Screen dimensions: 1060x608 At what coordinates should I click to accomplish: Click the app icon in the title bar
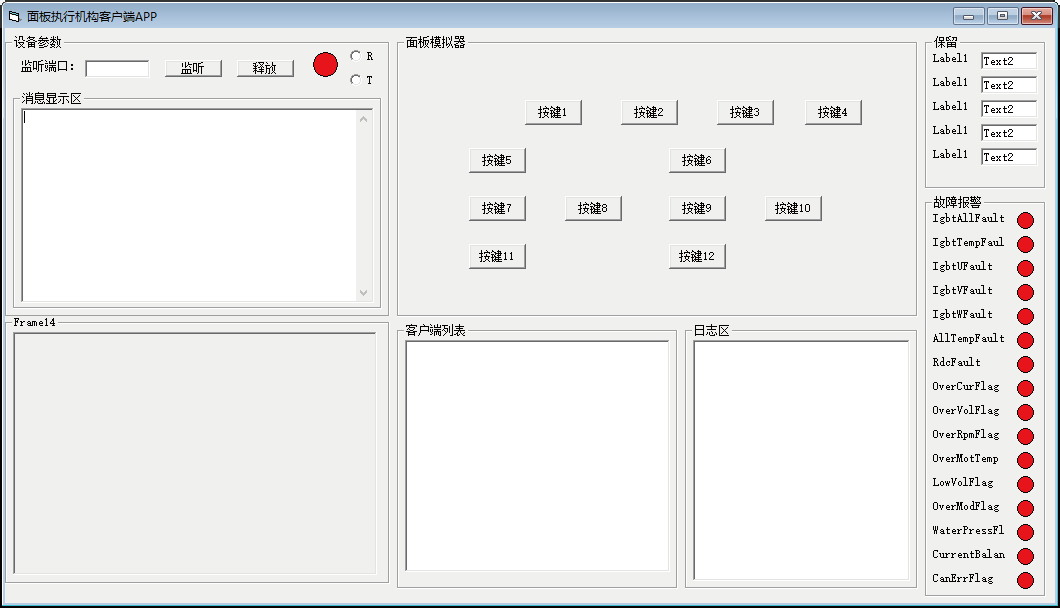click(14, 17)
